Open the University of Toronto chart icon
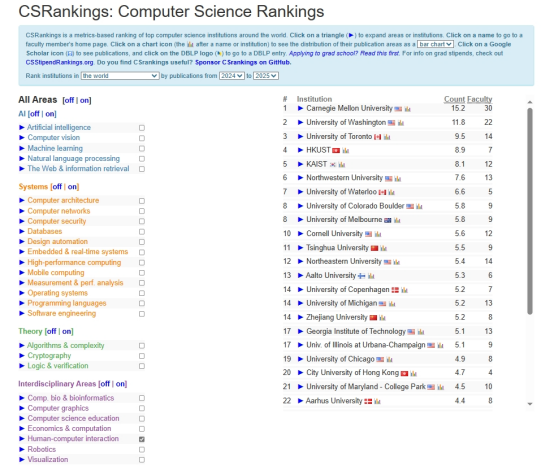Screen dimensions: 554x467 point(387,137)
